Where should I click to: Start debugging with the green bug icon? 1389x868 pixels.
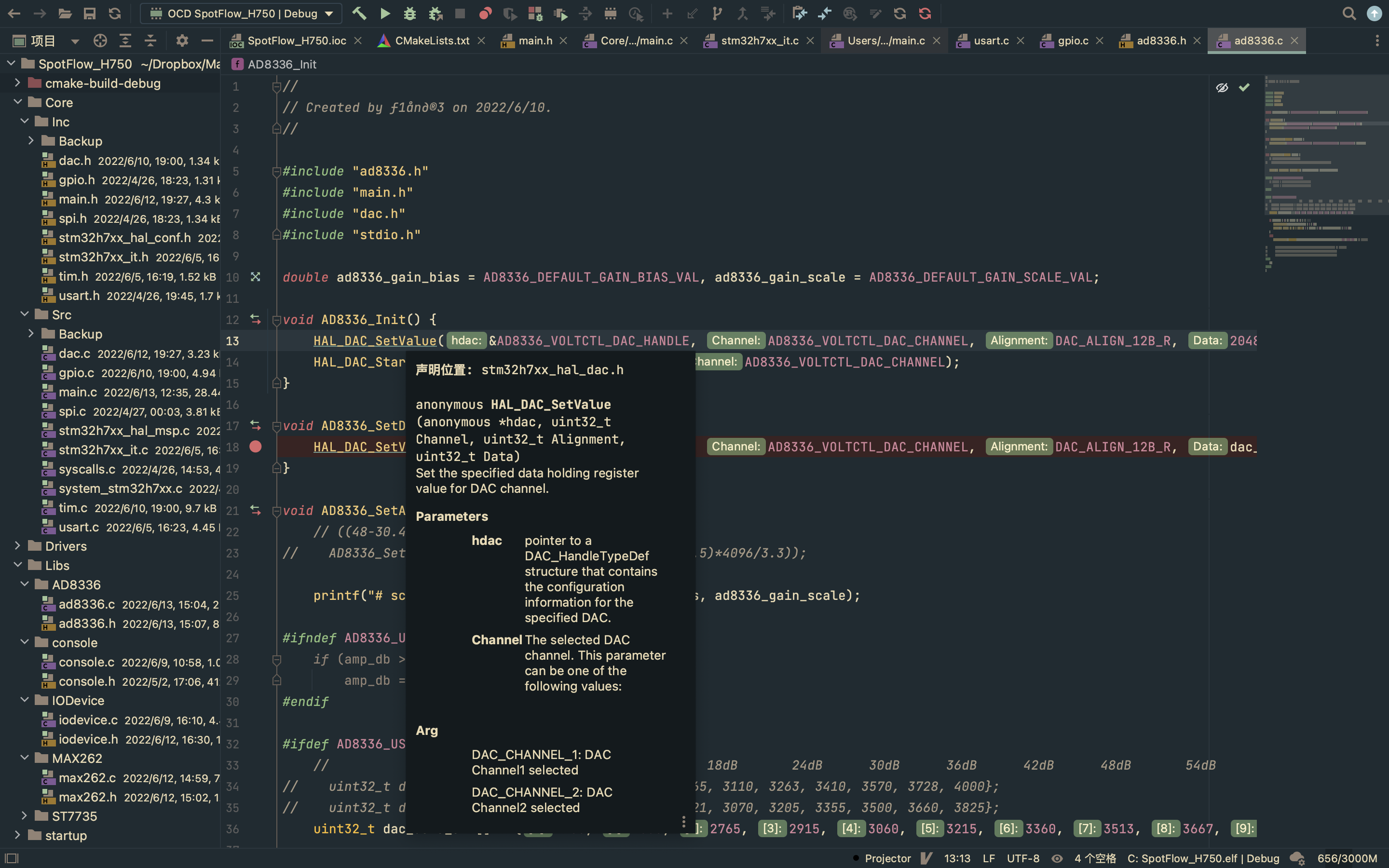pyautogui.click(x=410, y=13)
